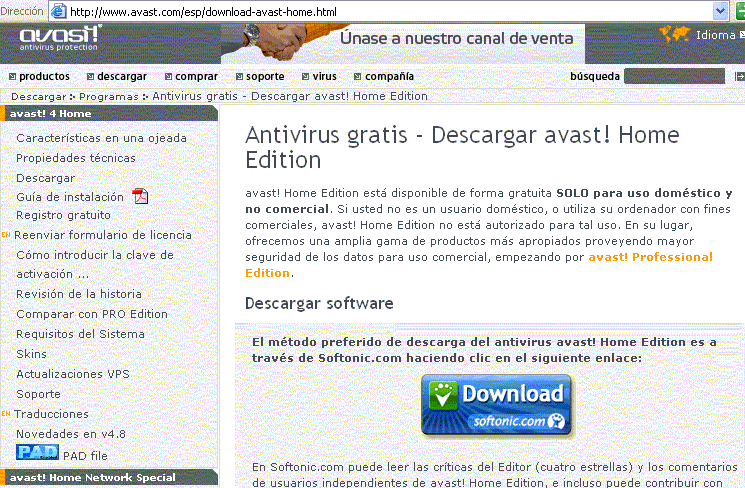Click the avast! 4 Home section header
The width and height of the screenshot is (745, 488).
point(109,114)
